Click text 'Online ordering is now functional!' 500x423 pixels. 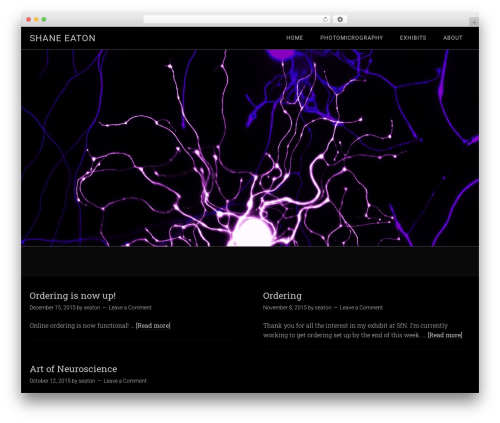point(79,326)
